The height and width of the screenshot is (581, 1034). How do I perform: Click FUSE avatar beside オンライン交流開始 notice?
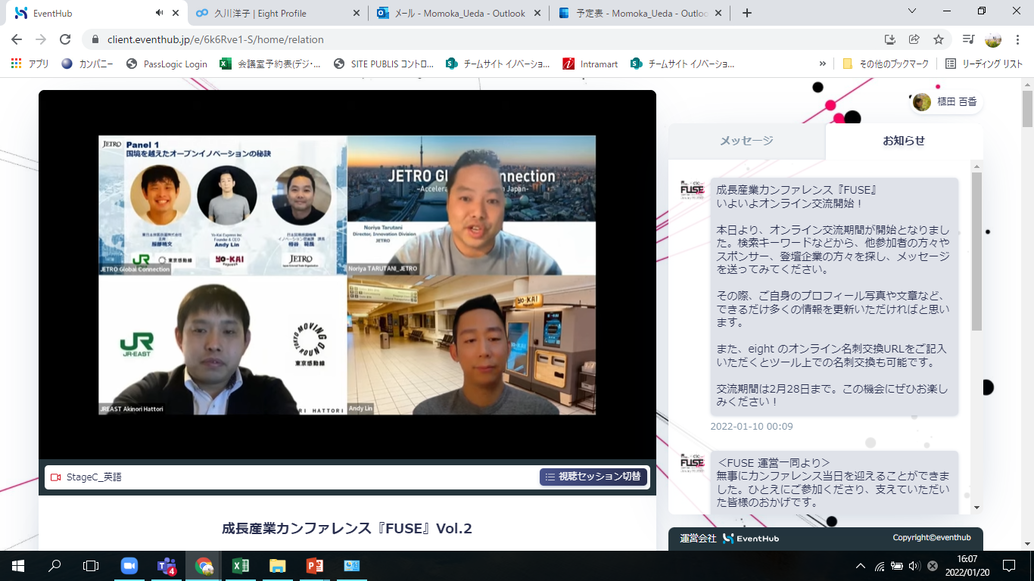692,189
